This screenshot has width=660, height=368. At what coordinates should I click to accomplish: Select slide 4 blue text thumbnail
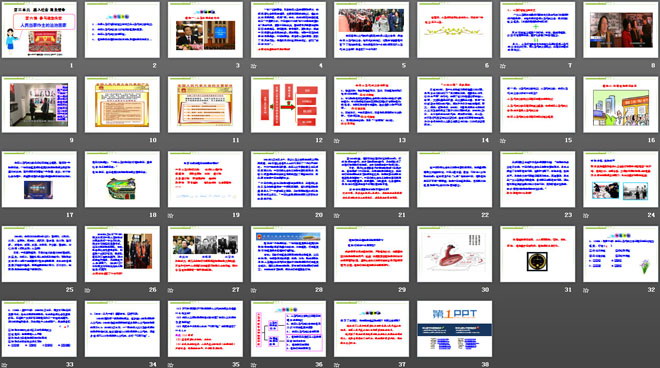pos(288,30)
